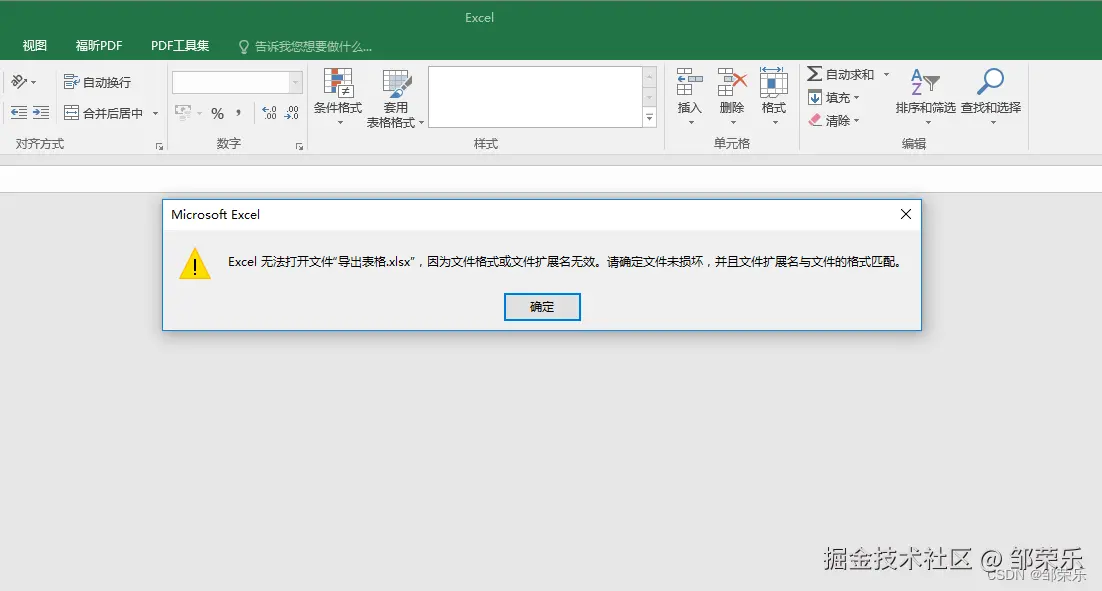
Task: Expand the cell styles gallery arrow
Action: coord(650,117)
